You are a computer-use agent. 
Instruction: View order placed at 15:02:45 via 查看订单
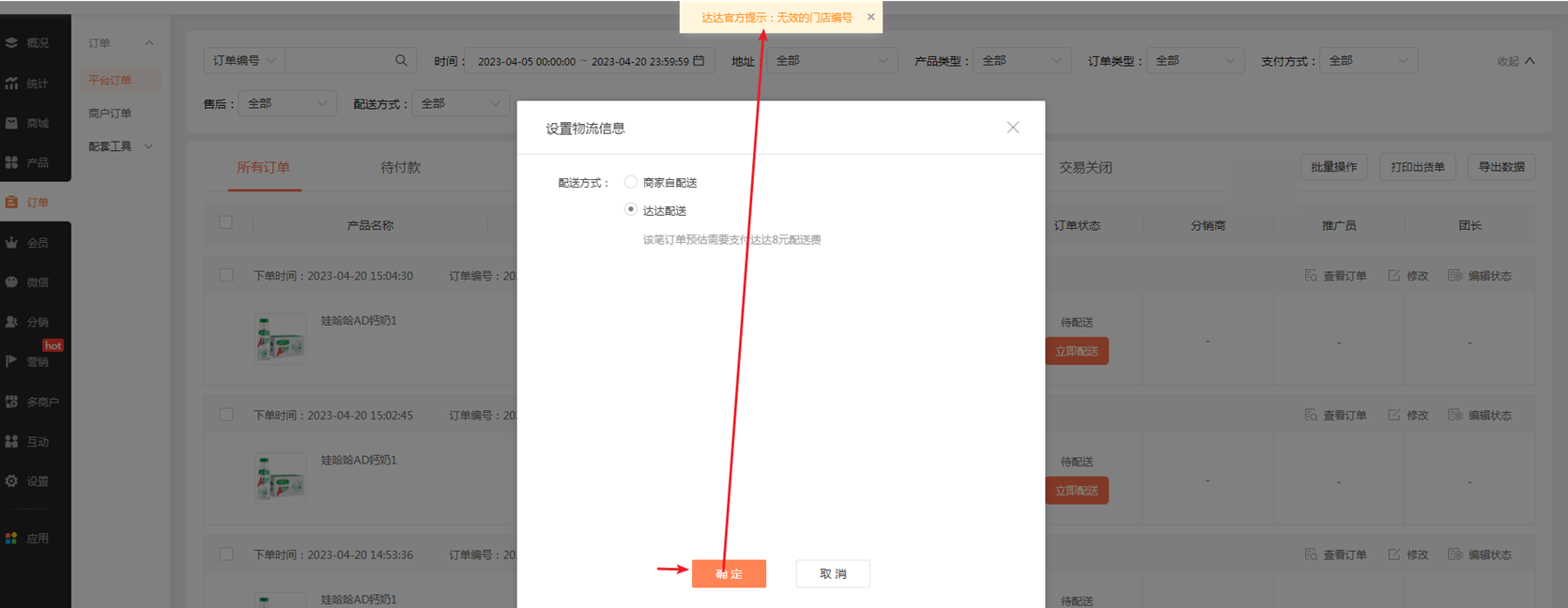(1335, 415)
